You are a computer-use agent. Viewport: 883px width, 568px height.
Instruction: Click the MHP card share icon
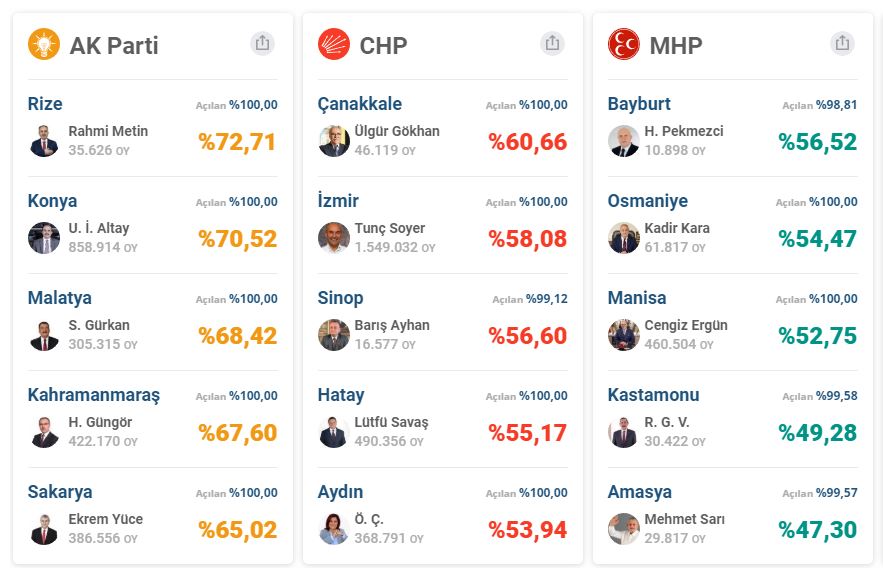coord(842,43)
